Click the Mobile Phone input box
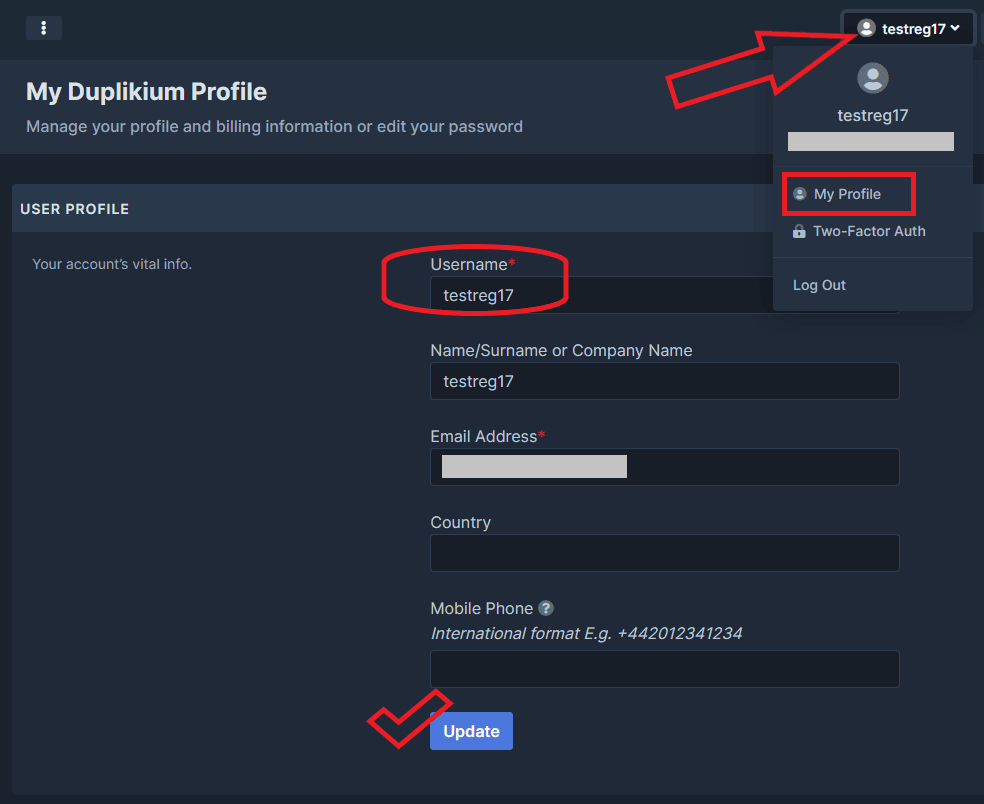The width and height of the screenshot is (984, 804). click(x=664, y=669)
